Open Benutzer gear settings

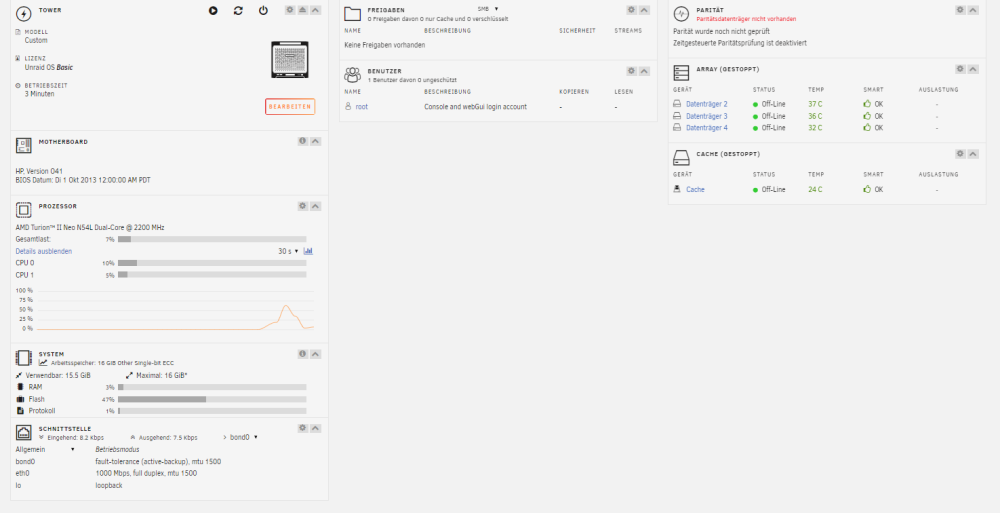tap(631, 71)
